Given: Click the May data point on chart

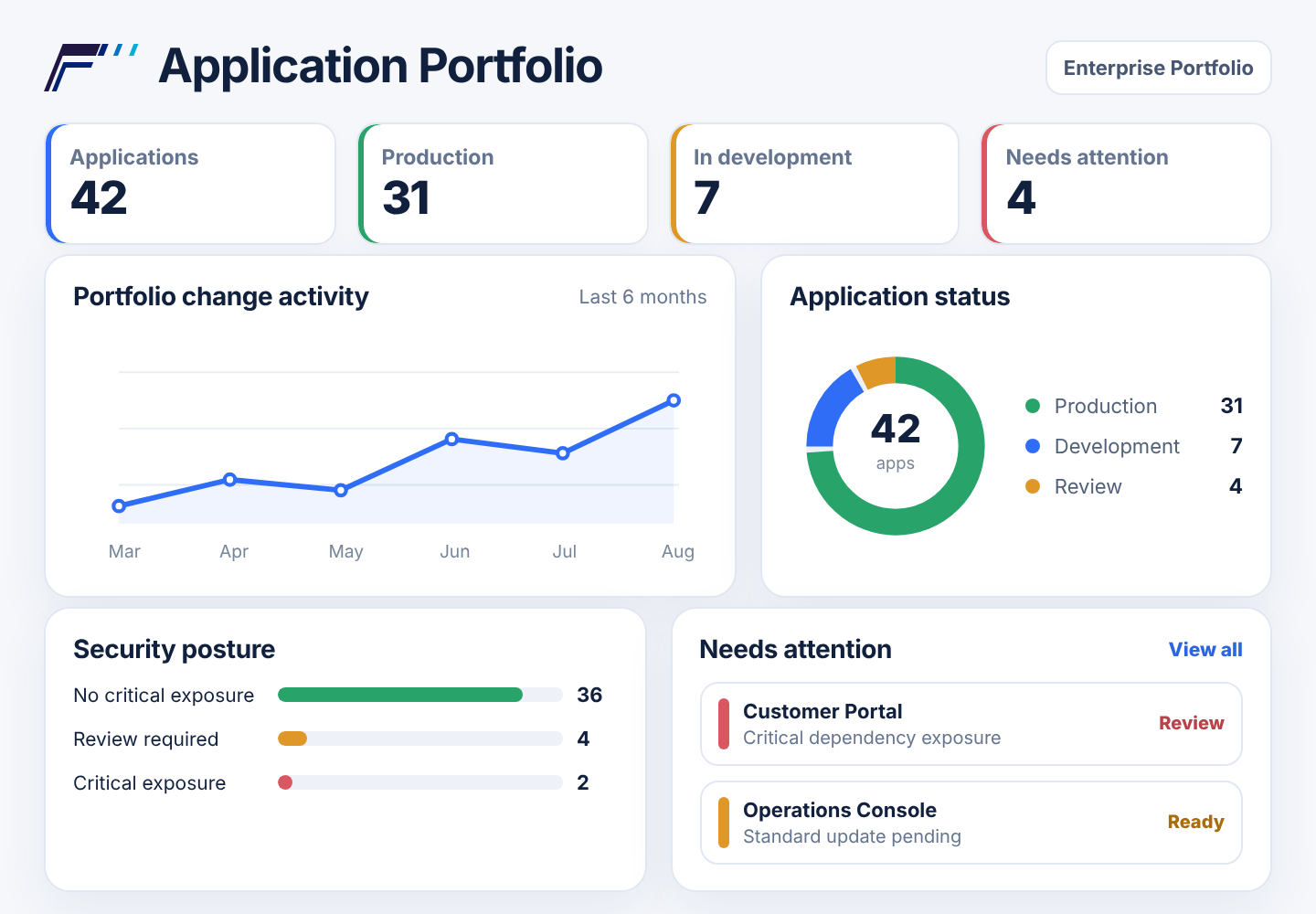Looking at the screenshot, I should [x=341, y=491].
